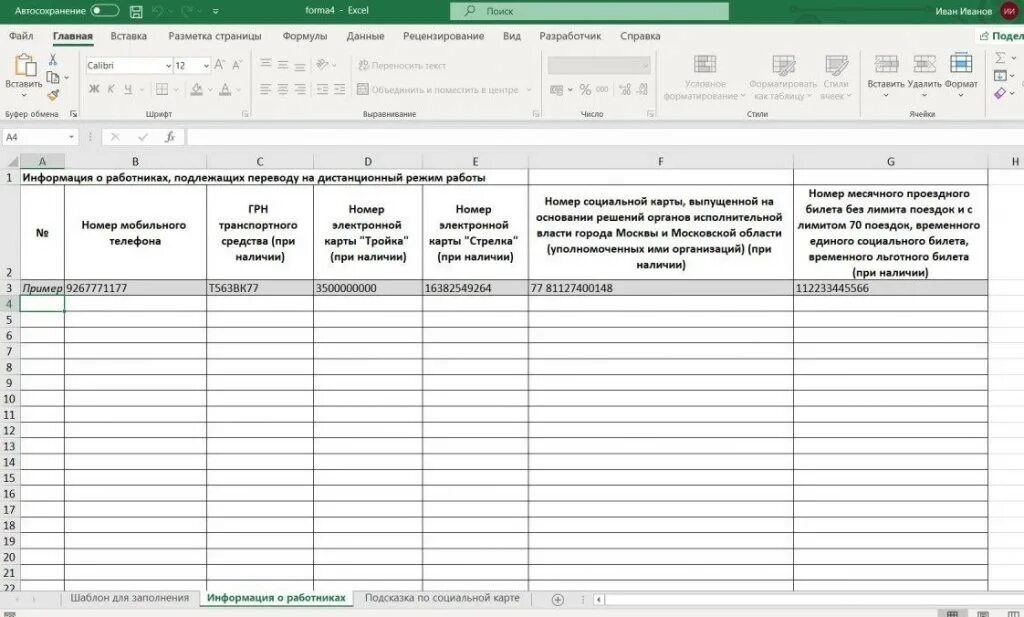Click the Align Top icon

click(266, 65)
